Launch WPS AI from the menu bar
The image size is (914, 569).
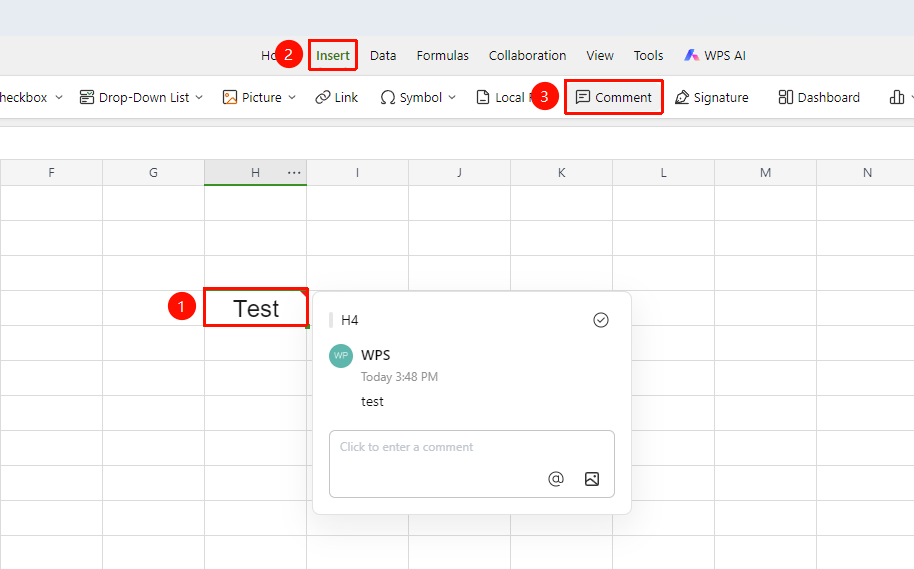(x=715, y=55)
